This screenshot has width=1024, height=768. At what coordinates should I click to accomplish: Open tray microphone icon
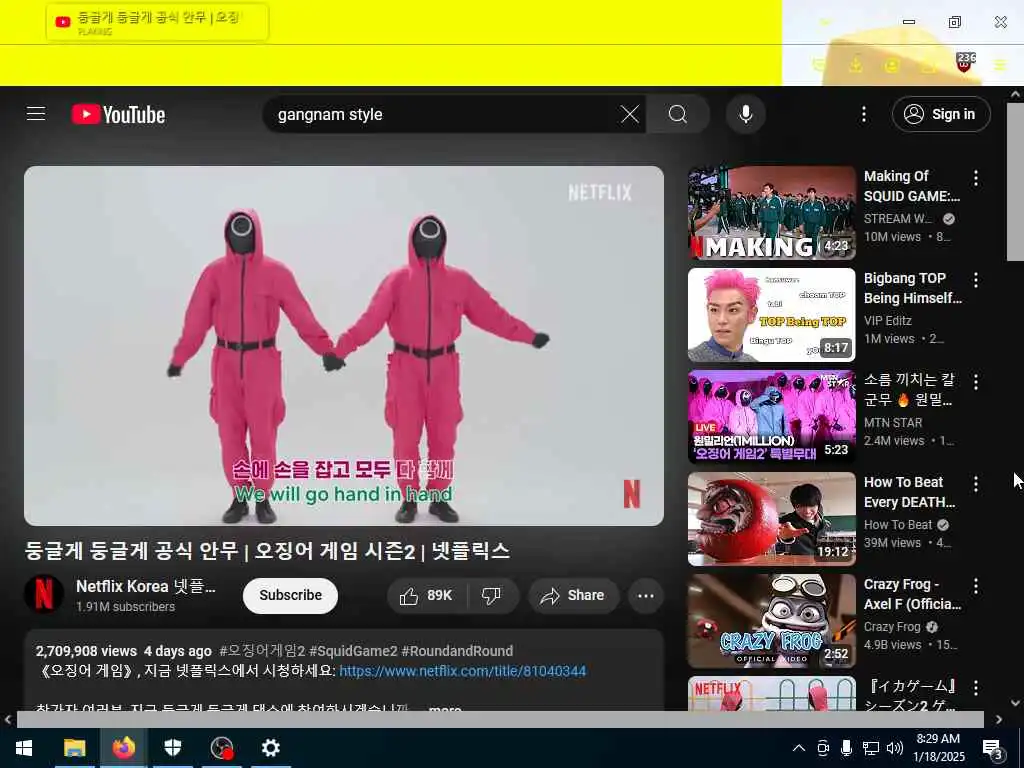846,748
